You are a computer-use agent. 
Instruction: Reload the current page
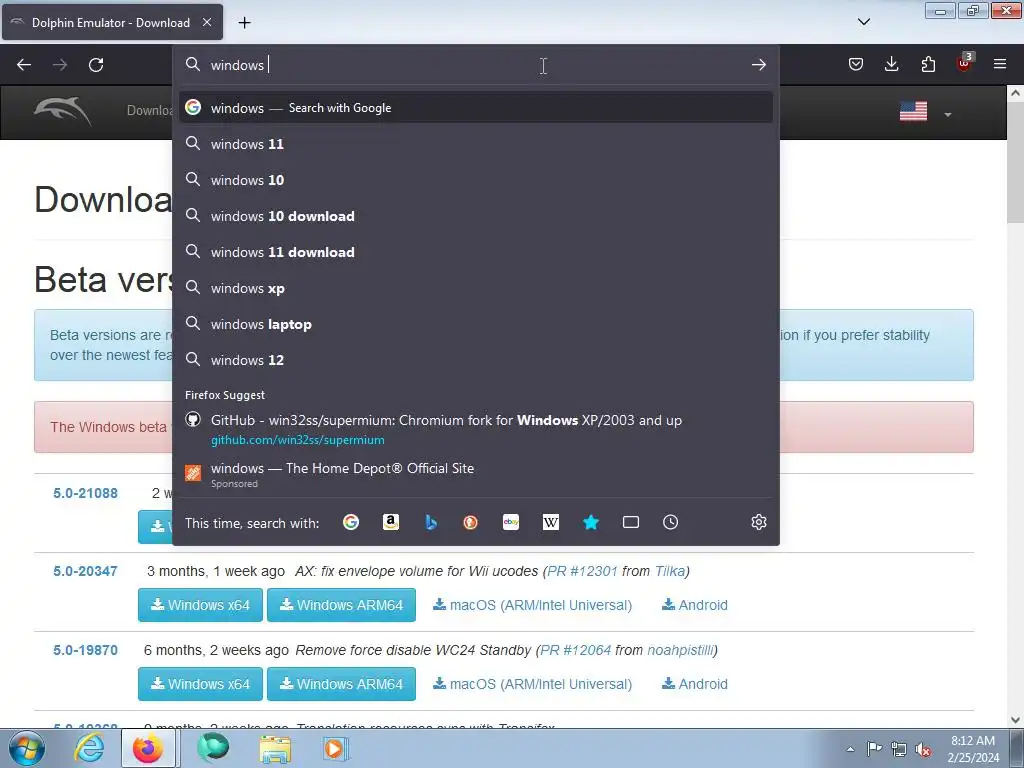tap(96, 65)
